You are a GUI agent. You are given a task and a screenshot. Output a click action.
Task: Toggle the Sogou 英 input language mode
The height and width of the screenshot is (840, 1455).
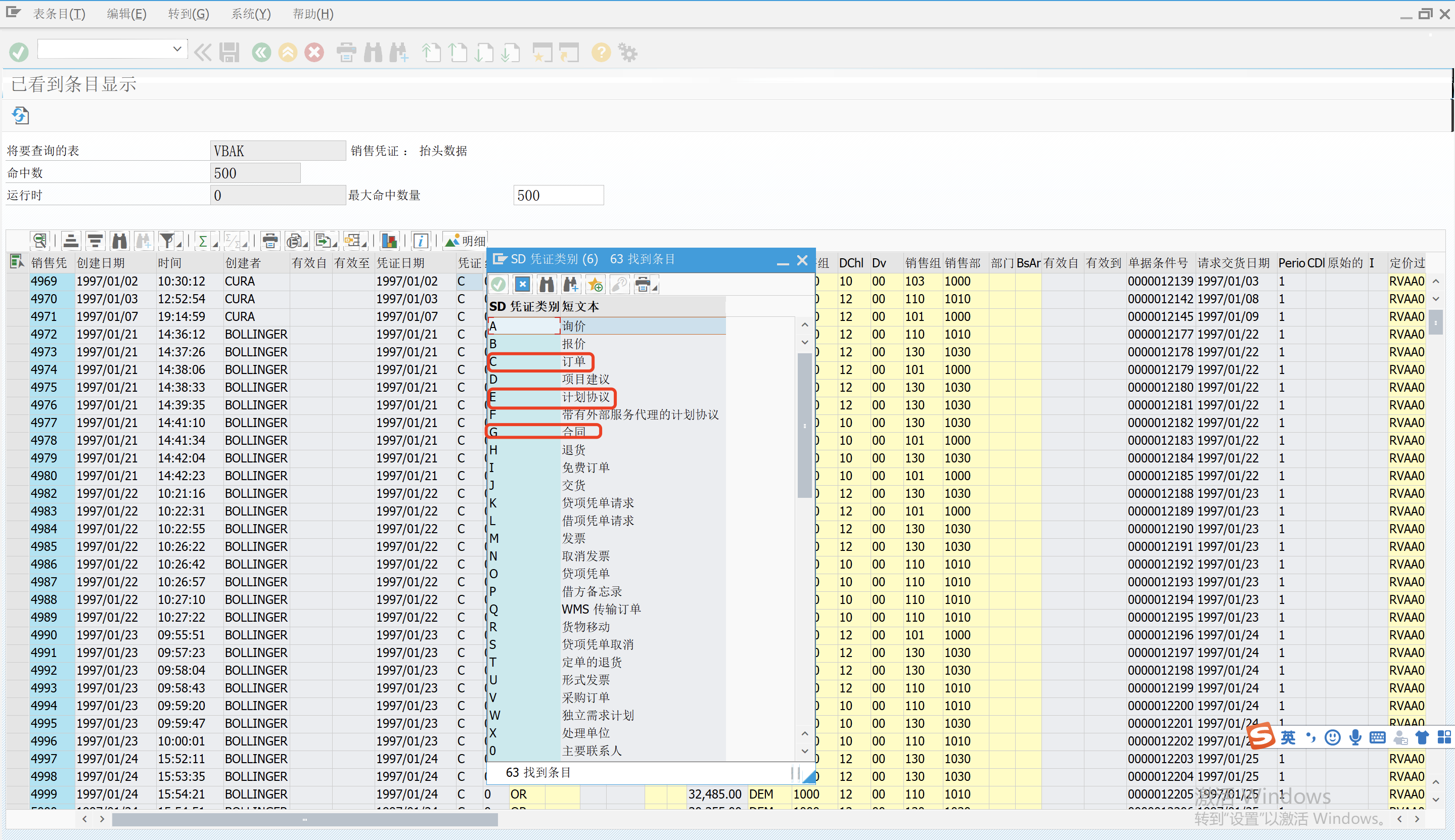point(1288,737)
